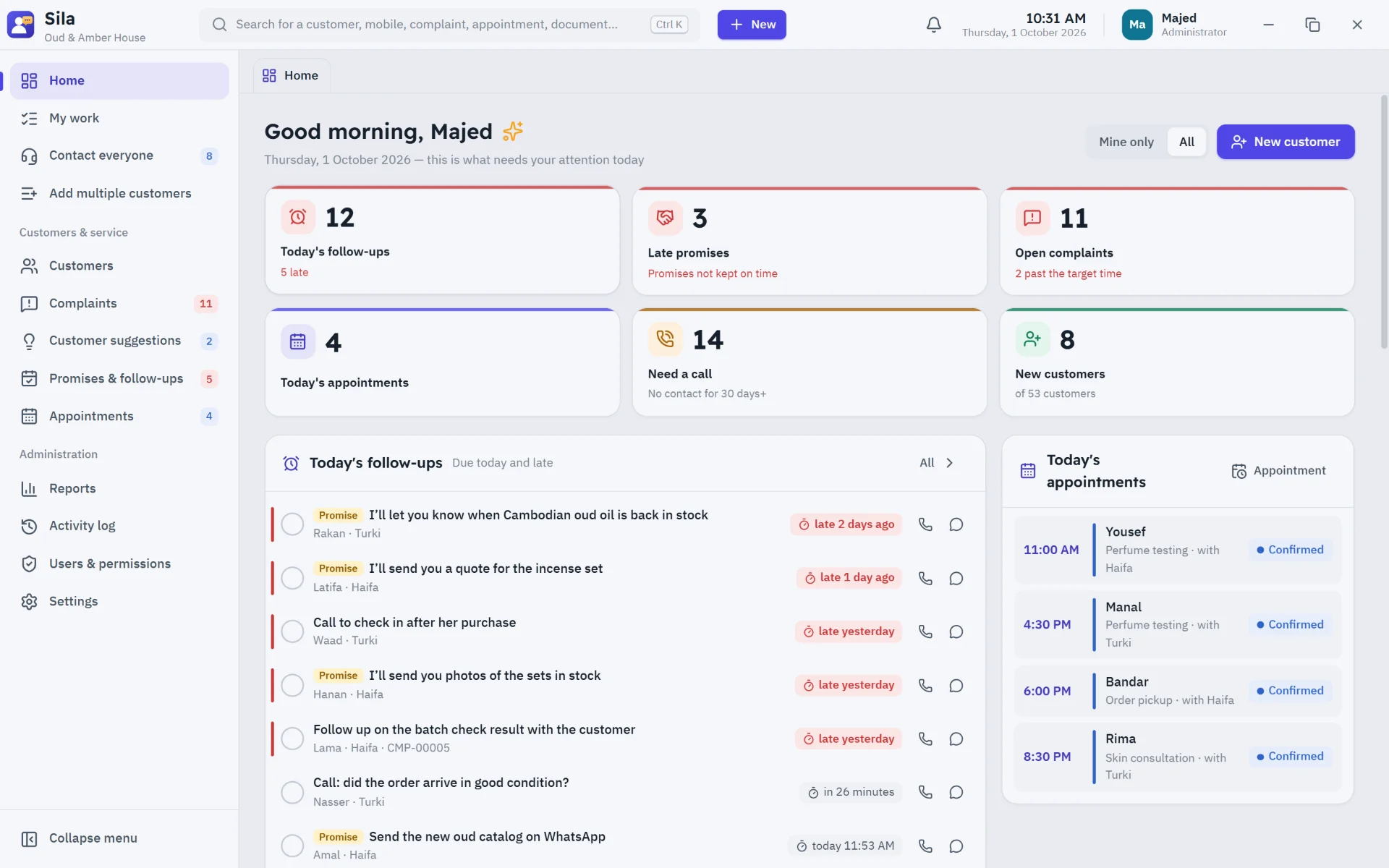Screen dimensions: 1389x868
Task: Message Nasser via the chat icon
Action: pyautogui.click(x=956, y=792)
